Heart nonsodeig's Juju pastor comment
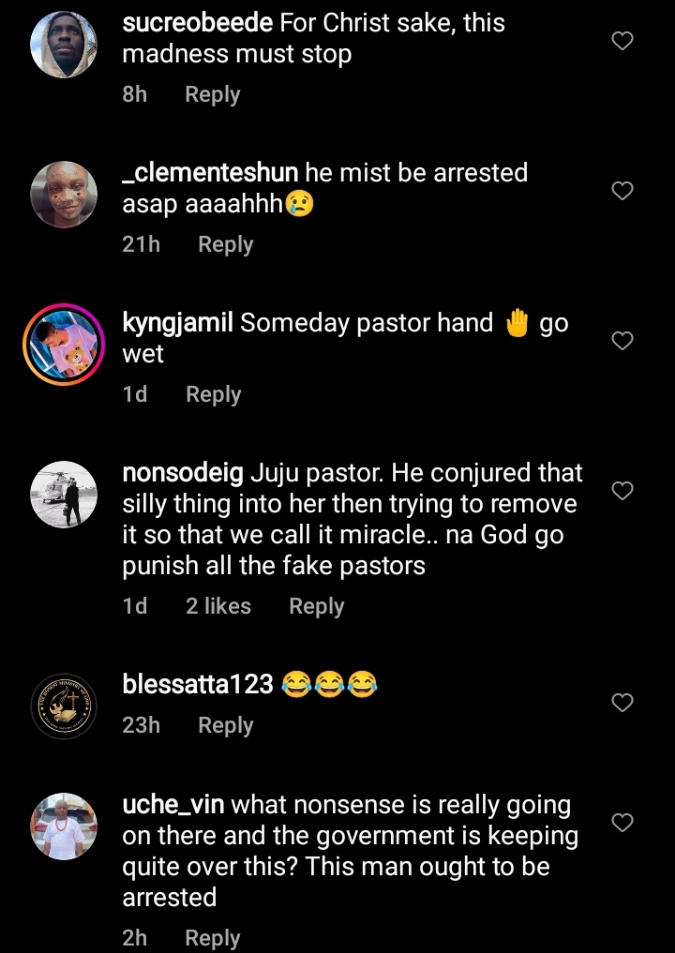This screenshot has height=953, width=675. point(622,491)
